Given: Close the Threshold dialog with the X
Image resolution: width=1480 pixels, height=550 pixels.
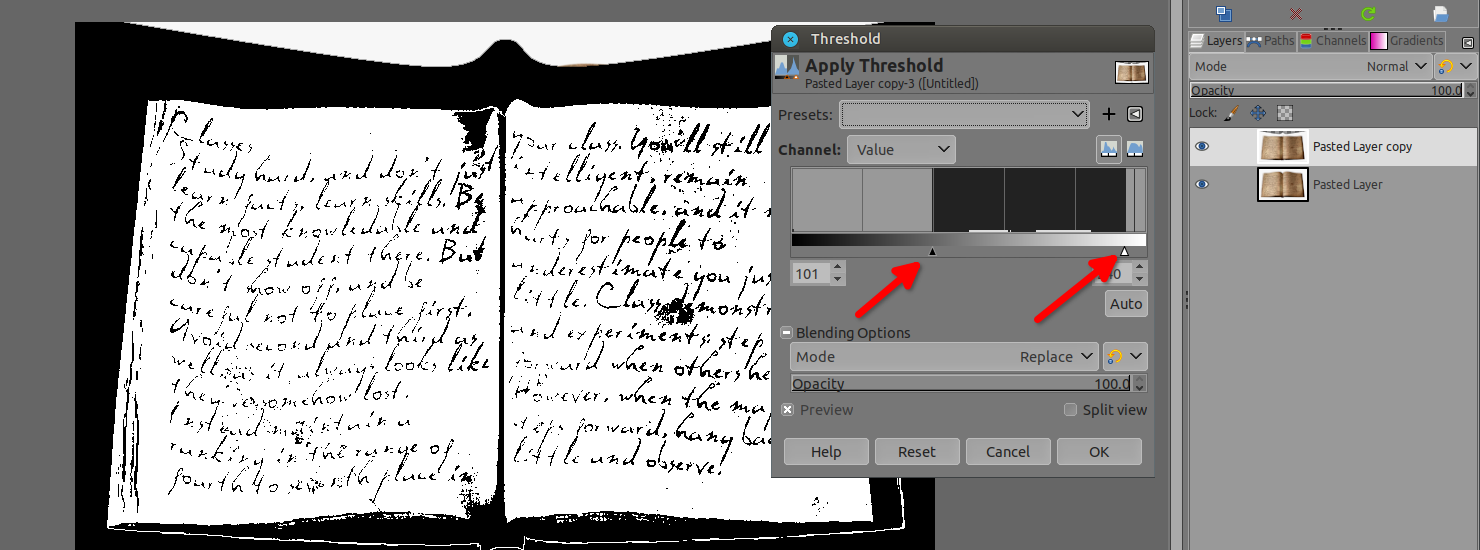Looking at the screenshot, I should (790, 39).
